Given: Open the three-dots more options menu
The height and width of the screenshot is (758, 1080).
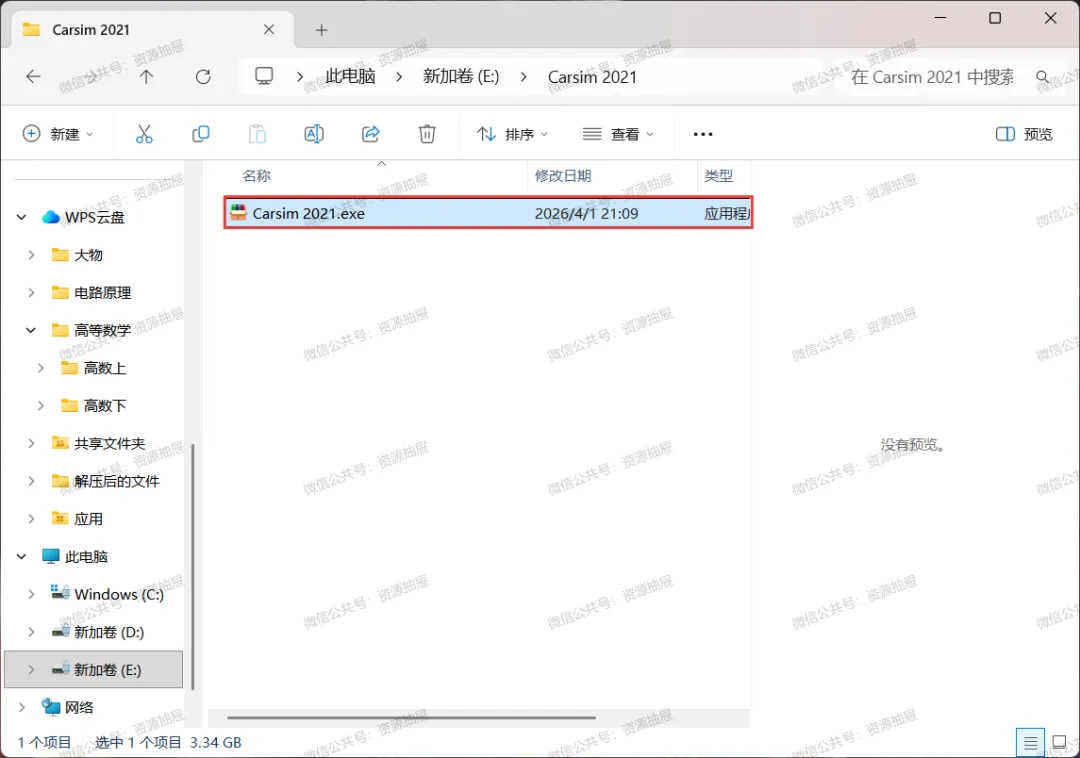Looking at the screenshot, I should point(703,134).
